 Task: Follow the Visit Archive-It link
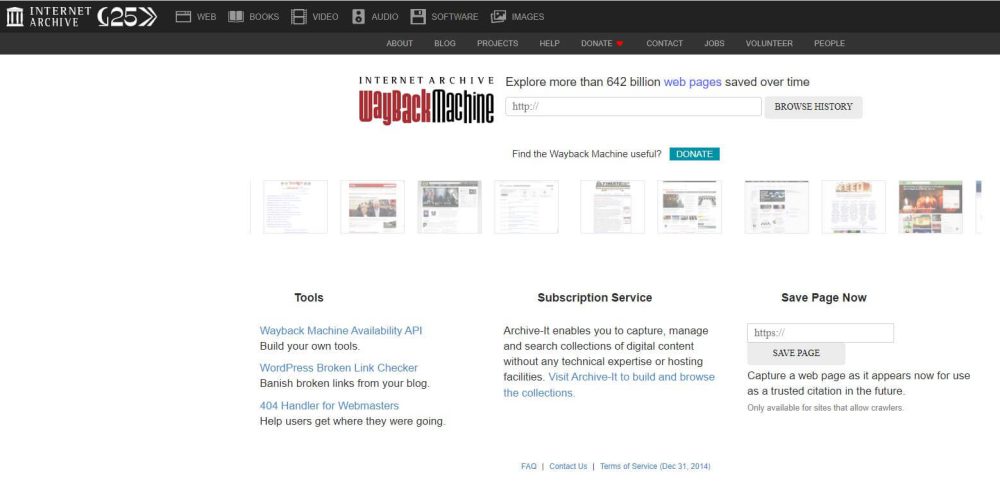coord(609,385)
